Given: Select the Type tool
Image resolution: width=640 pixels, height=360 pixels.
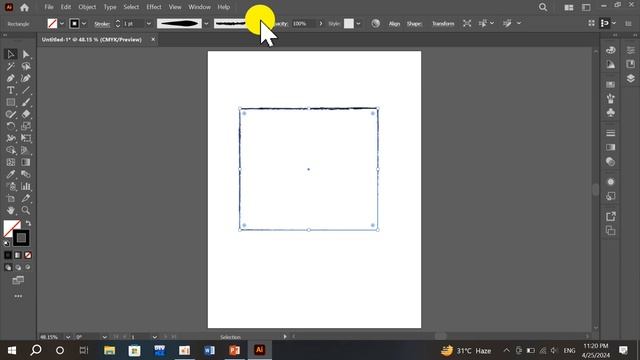Looking at the screenshot, I should click(x=11, y=90).
